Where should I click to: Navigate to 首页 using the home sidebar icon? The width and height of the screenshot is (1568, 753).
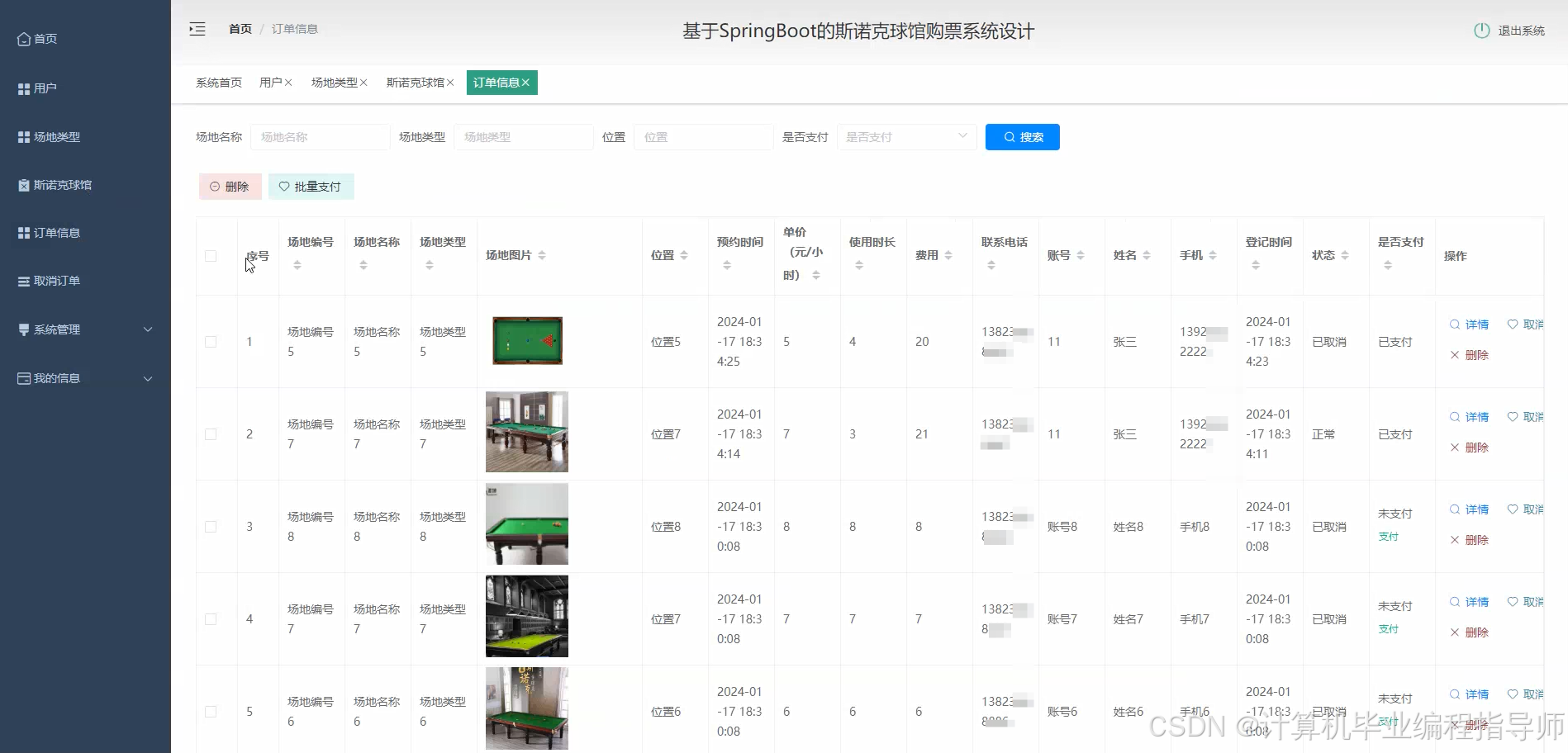tap(23, 38)
